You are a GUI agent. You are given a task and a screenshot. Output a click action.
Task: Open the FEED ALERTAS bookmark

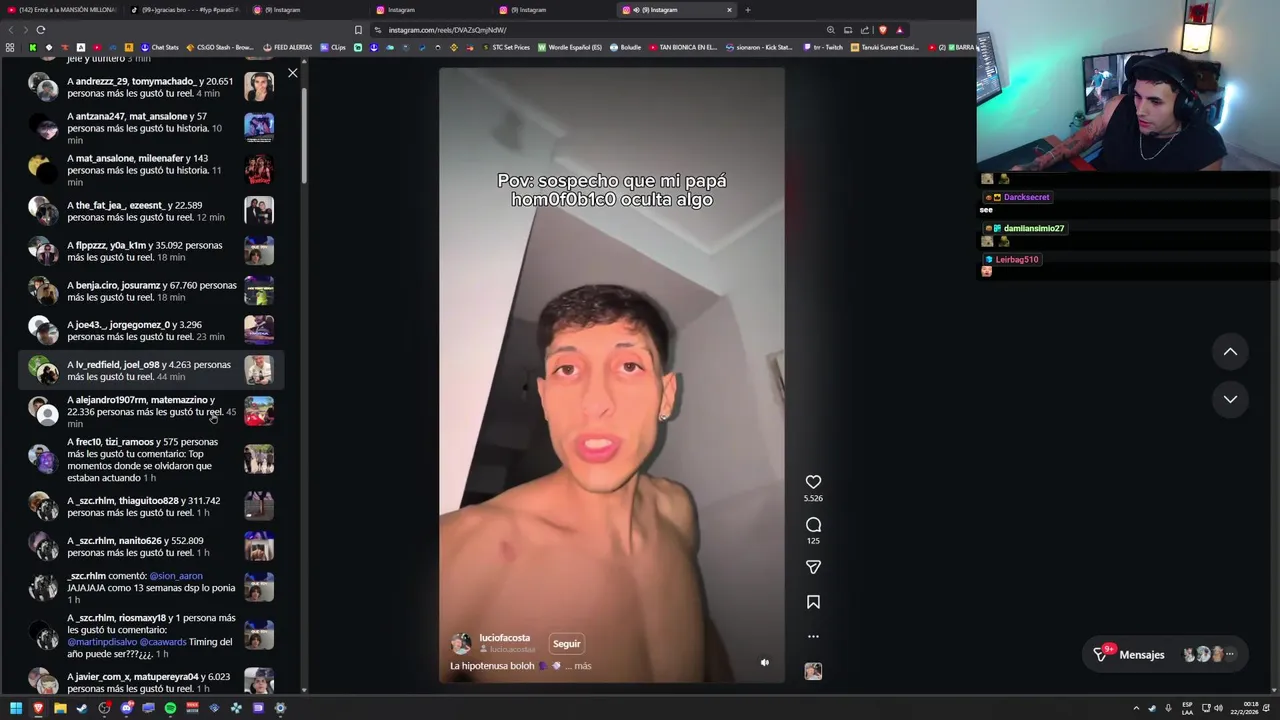point(289,47)
